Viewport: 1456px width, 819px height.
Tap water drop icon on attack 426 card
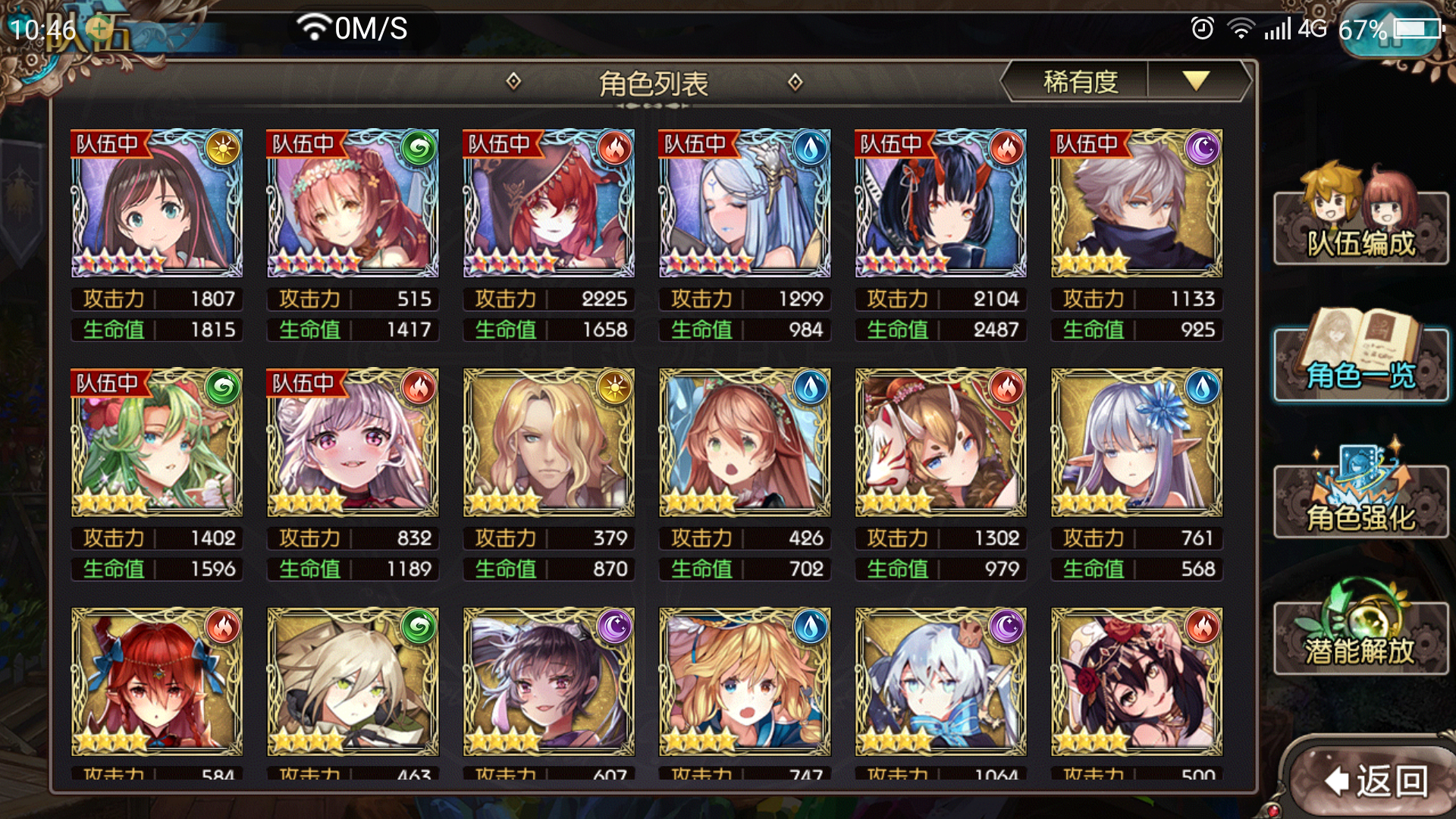point(811,388)
